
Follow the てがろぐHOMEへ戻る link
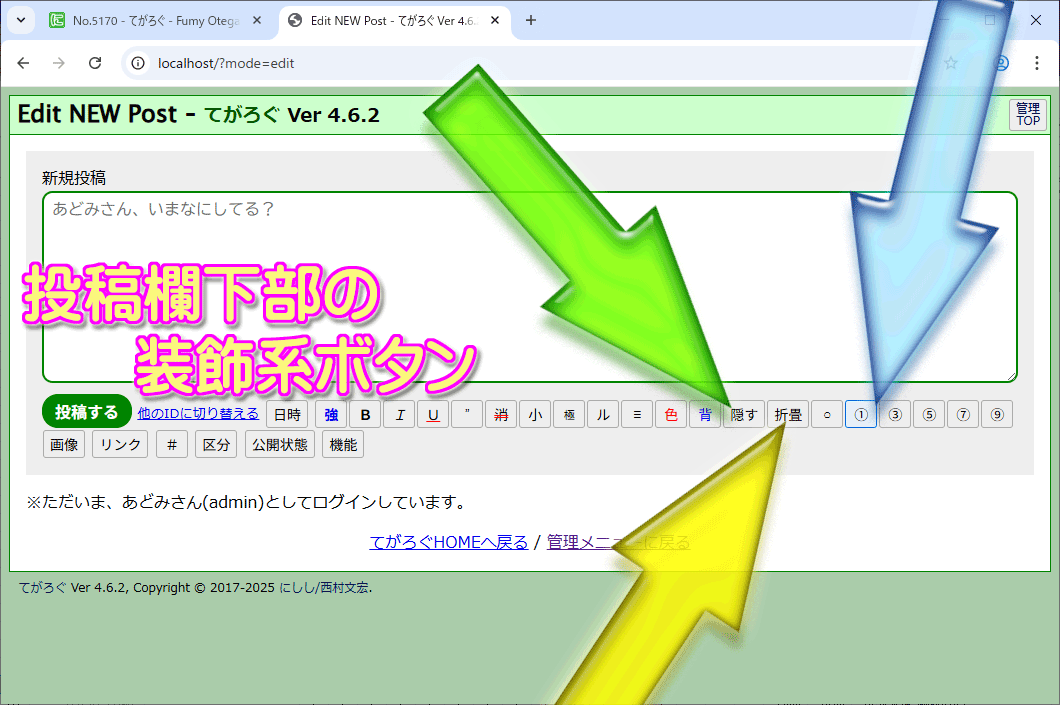(x=448, y=542)
